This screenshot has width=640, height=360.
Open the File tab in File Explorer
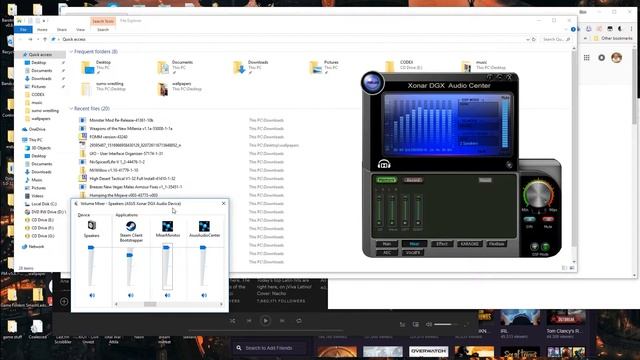23,29
